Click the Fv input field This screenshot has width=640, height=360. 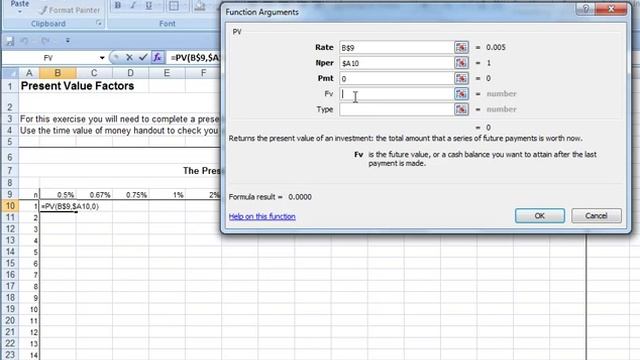396,94
